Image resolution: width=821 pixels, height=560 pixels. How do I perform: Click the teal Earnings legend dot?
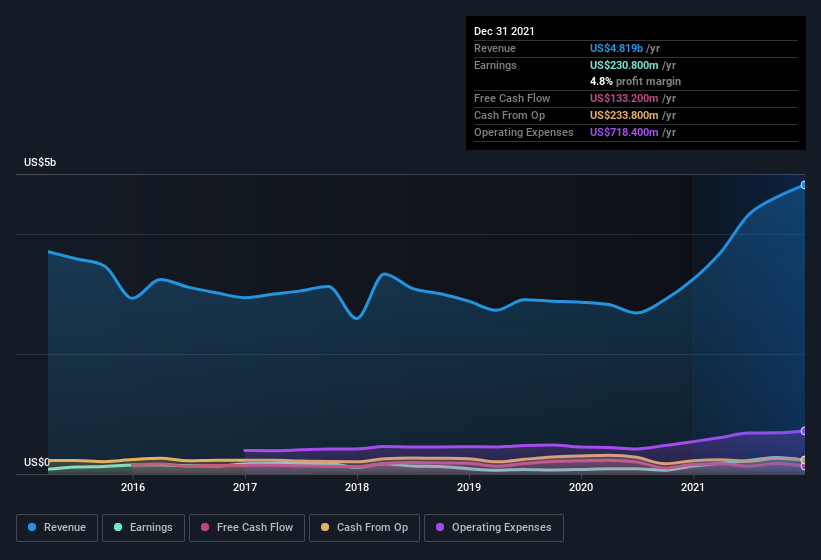118,527
